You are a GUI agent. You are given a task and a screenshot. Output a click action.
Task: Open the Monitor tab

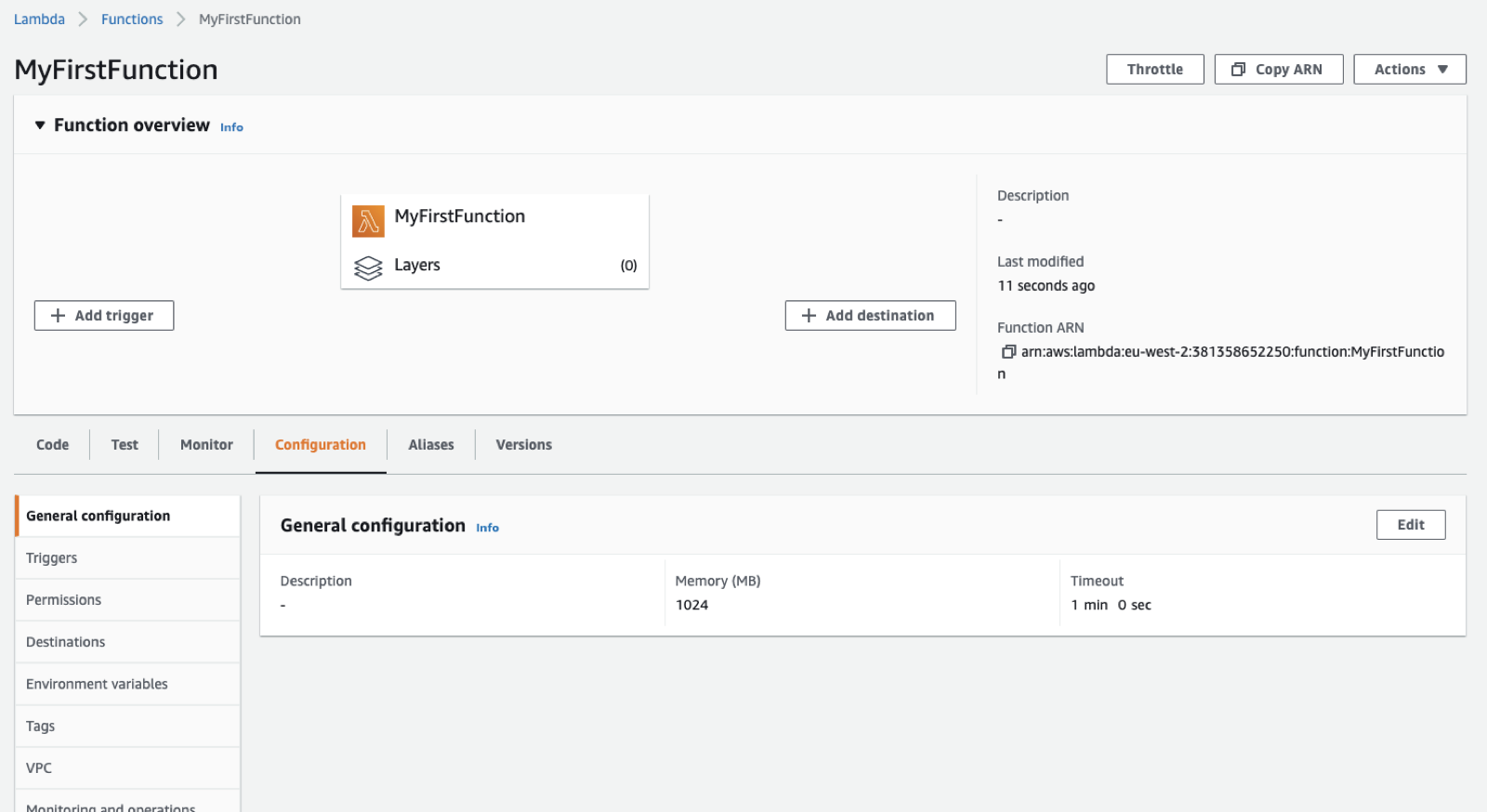point(206,445)
